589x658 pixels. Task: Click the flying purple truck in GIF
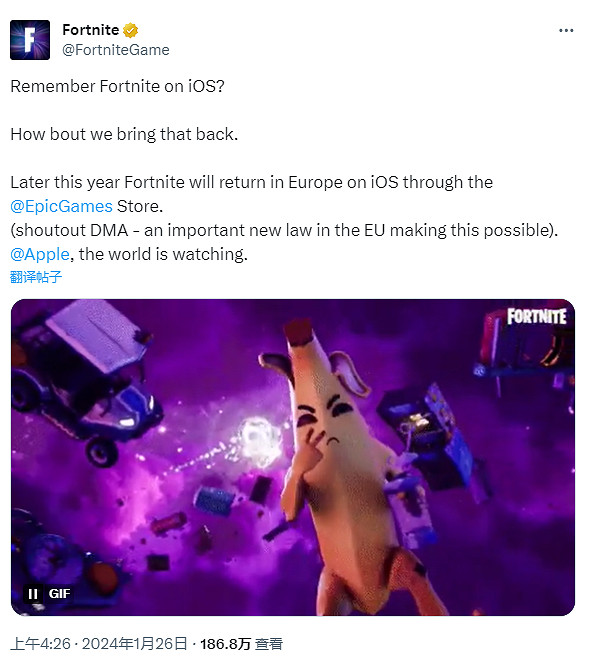[82, 378]
